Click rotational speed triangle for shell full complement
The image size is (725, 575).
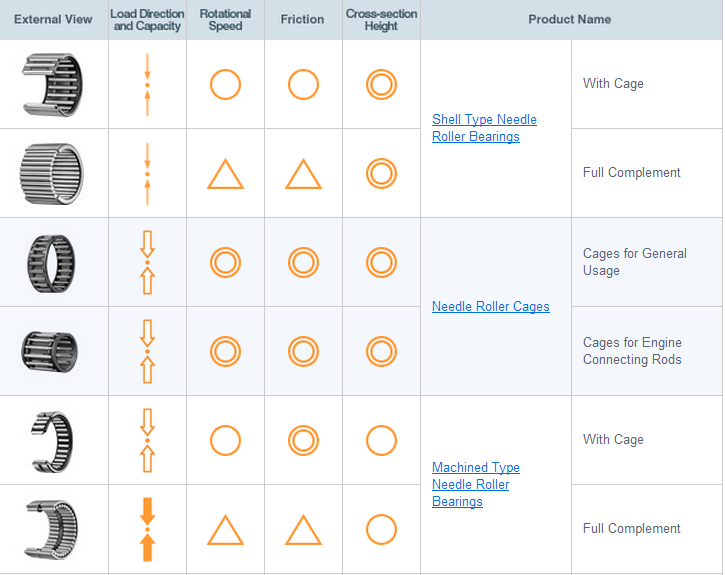(225, 175)
